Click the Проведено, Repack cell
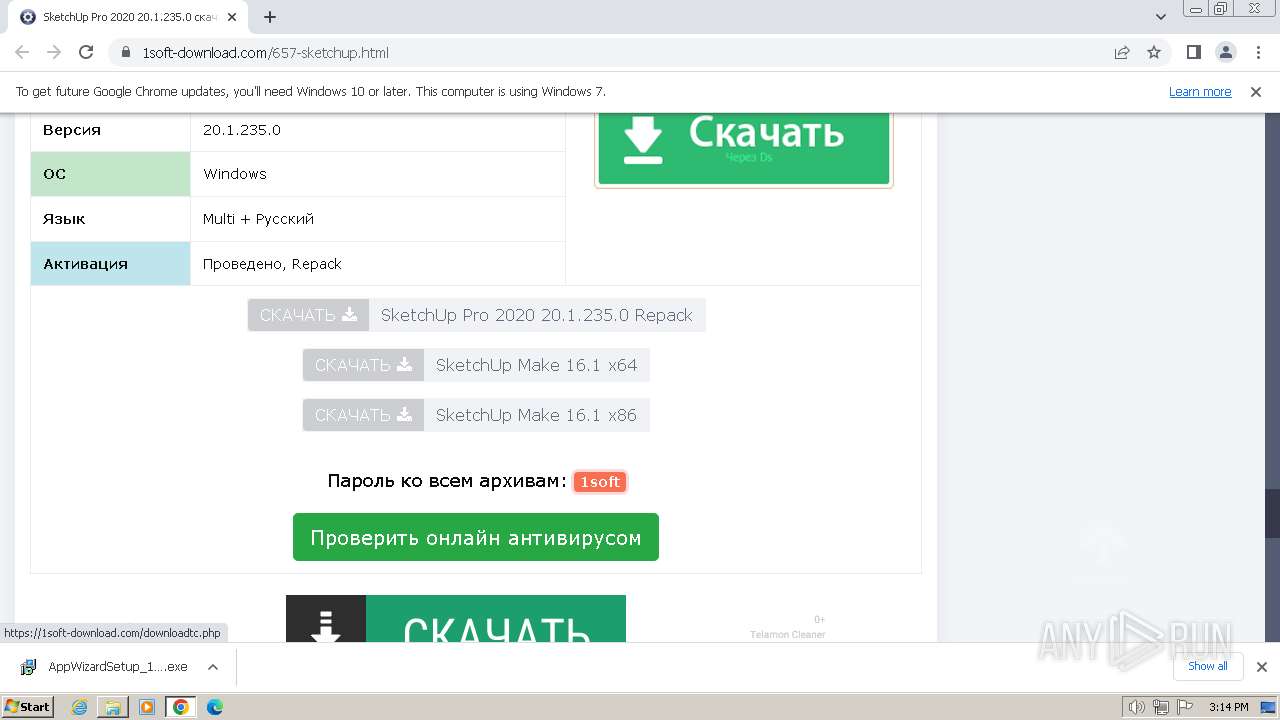This screenshot has width=1280, height=720. tap(378, 264)
